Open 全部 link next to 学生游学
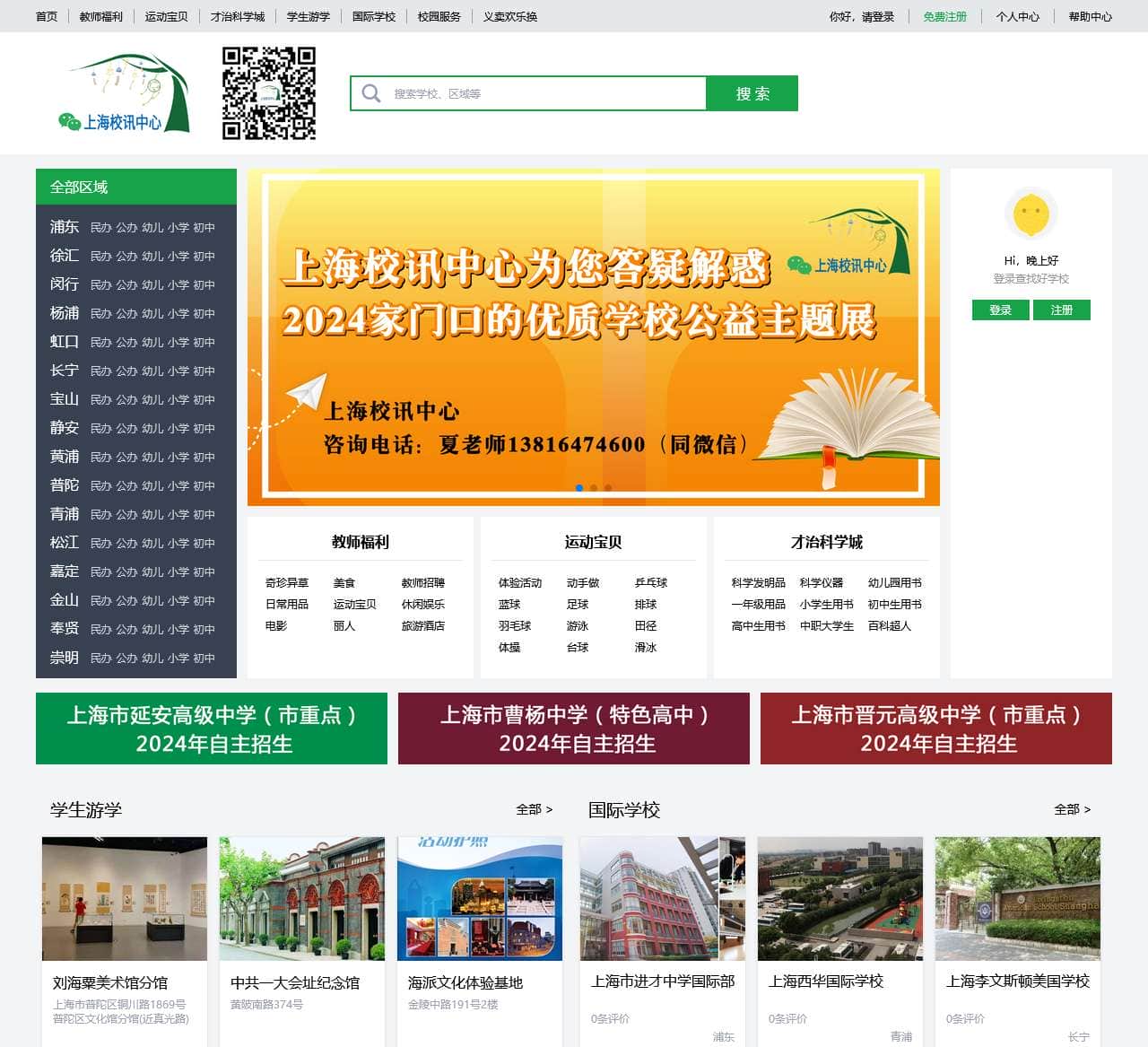 pyautogui.click(x=534, y=809)
